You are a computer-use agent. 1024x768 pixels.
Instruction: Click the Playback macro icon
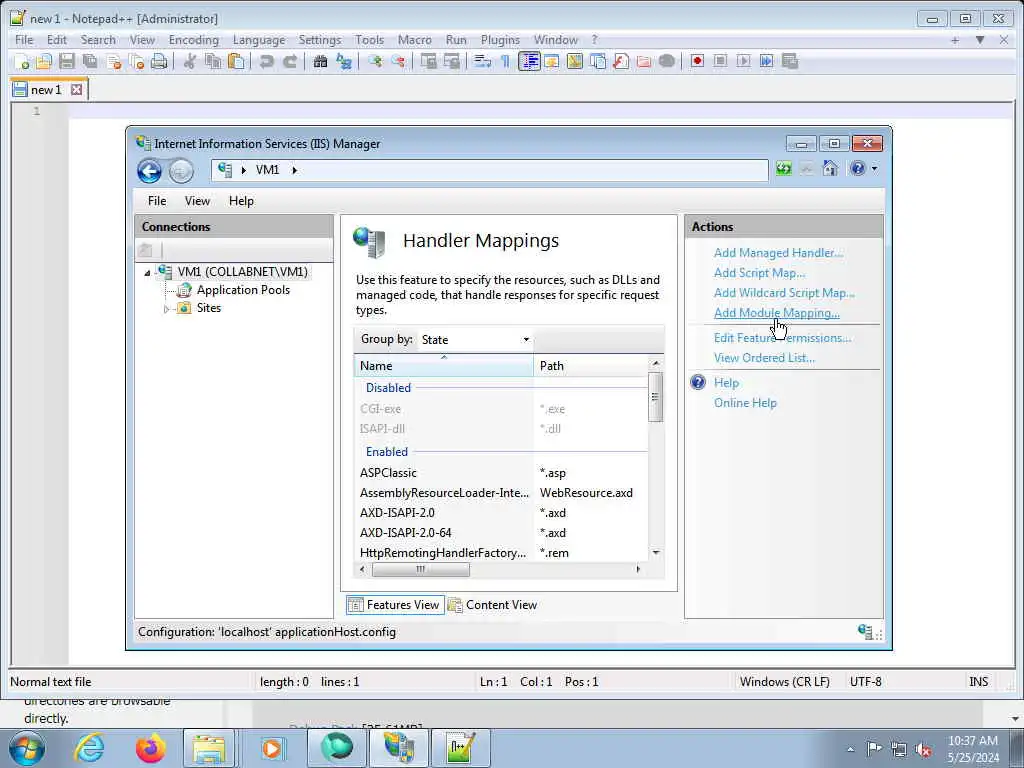pos(743,61)
